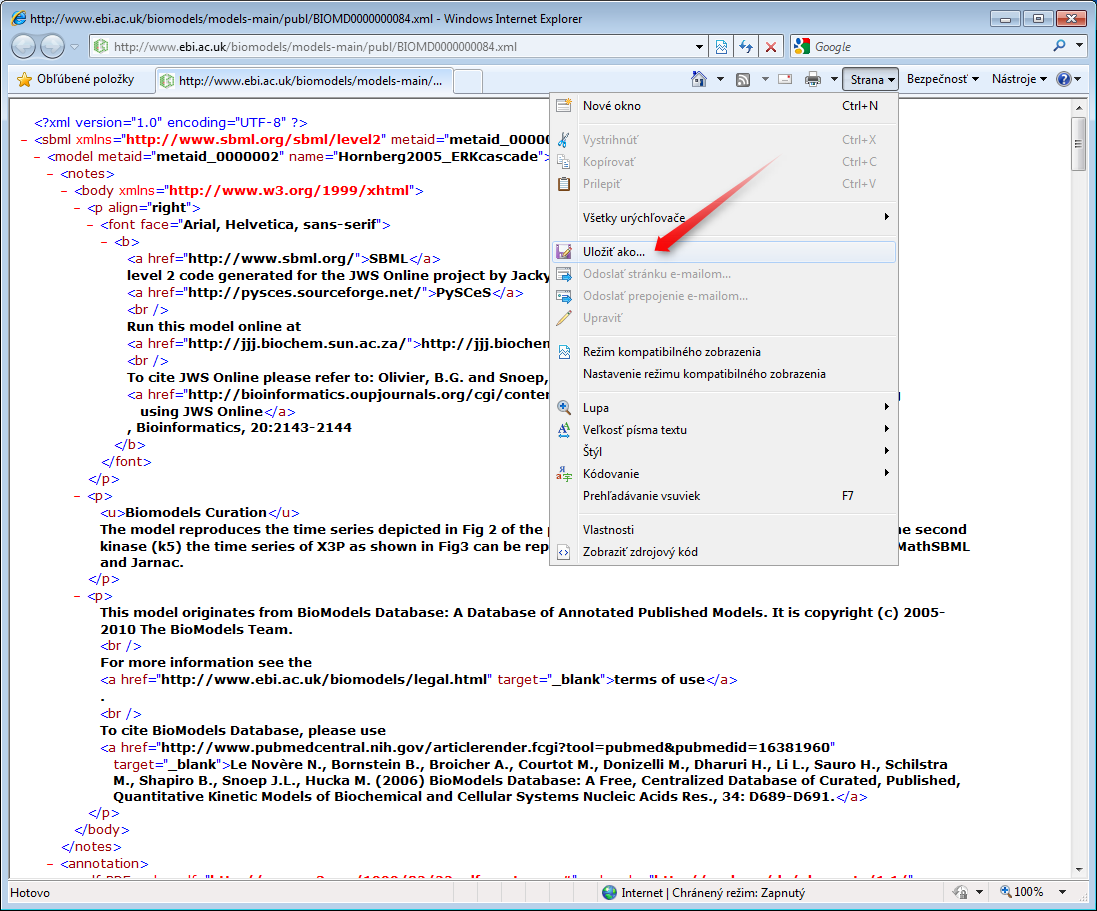The image size is (1097, 911).
Task: Open a new blank tab
Action: pyautogui.click(x=468, y=81)
